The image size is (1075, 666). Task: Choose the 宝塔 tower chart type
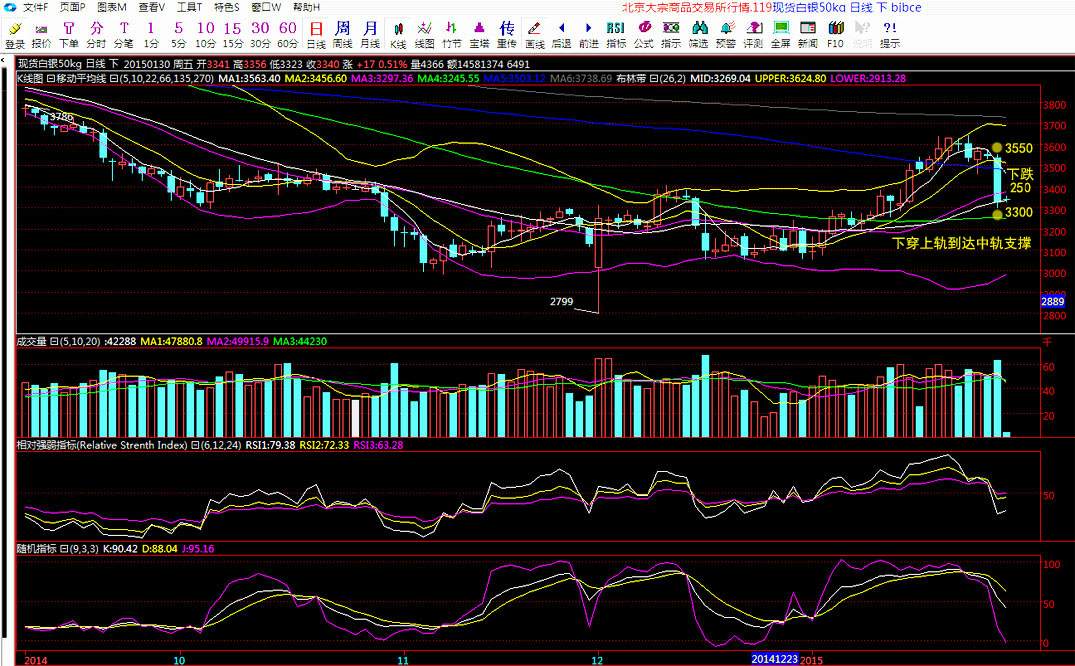pos(479,34)
